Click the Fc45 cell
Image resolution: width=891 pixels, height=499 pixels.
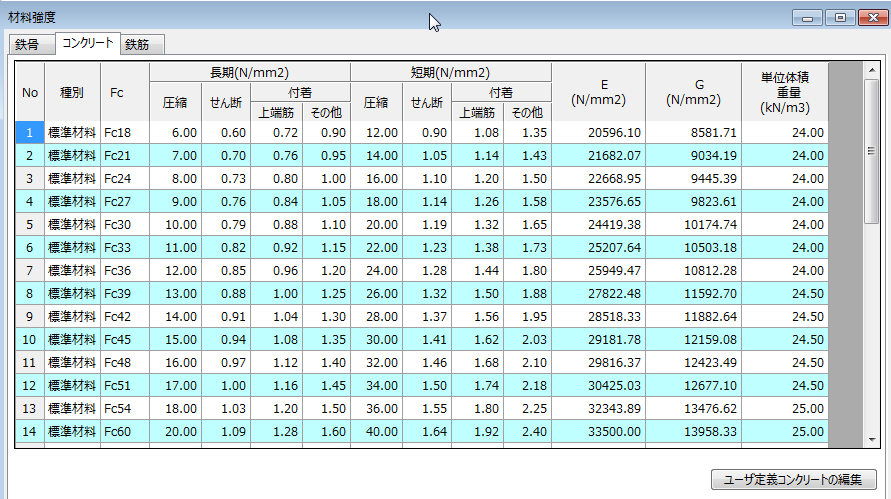[125, 339]
